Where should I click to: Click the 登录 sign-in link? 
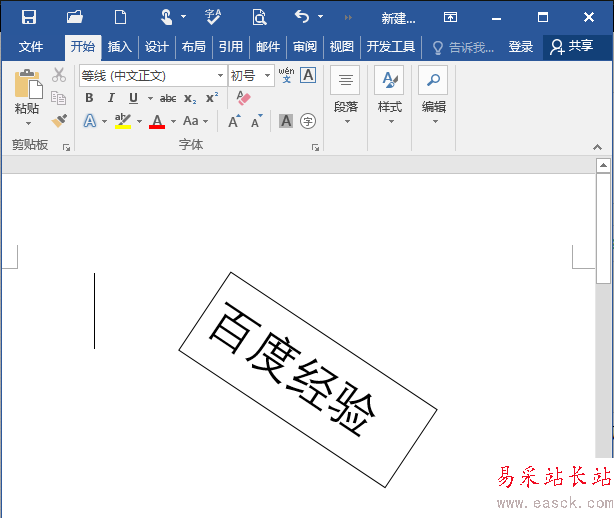pyautogui.click(x=520, y=47)
